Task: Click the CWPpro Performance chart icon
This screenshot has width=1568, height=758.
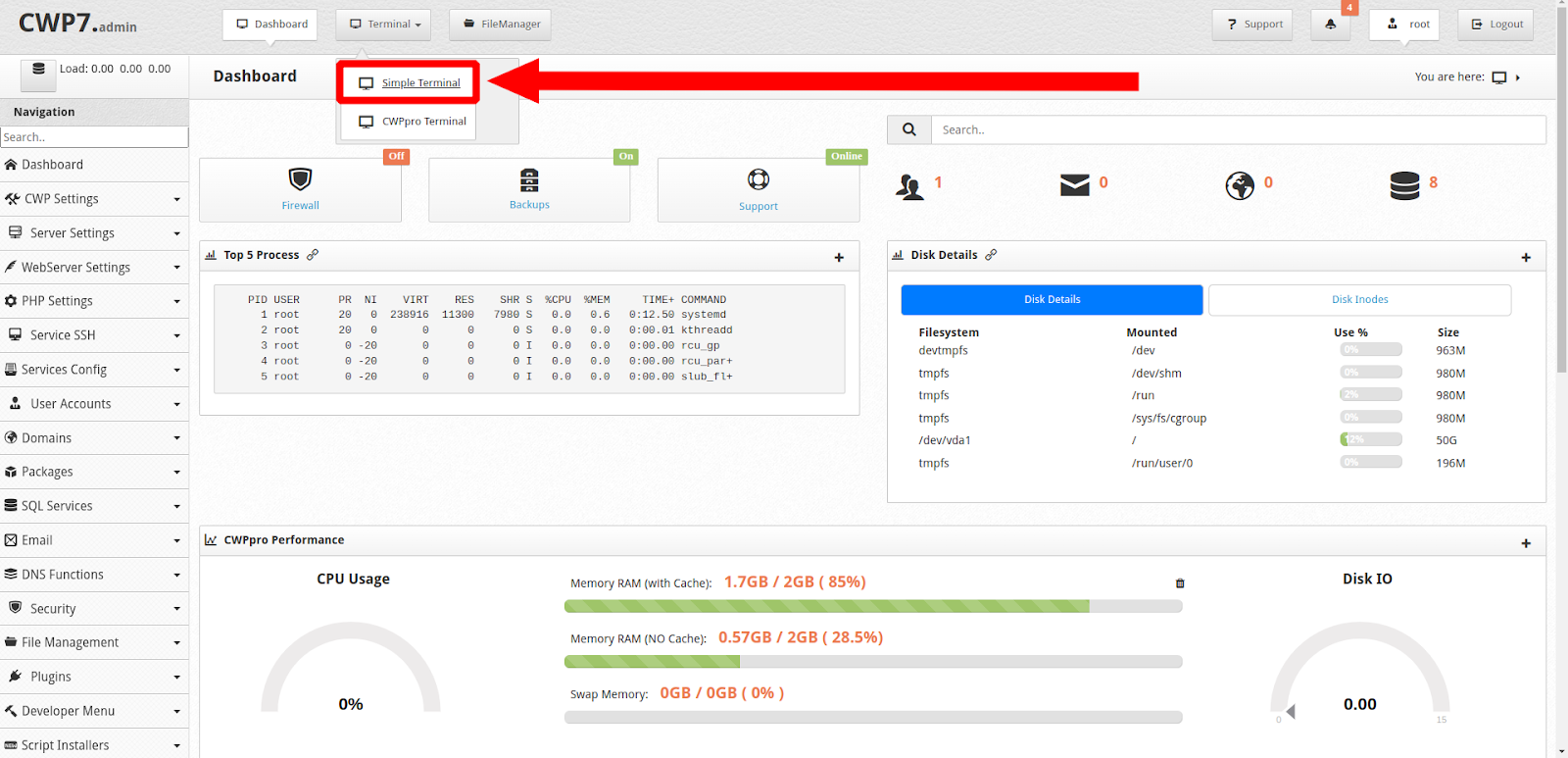Action: click(x=211, y=540)
